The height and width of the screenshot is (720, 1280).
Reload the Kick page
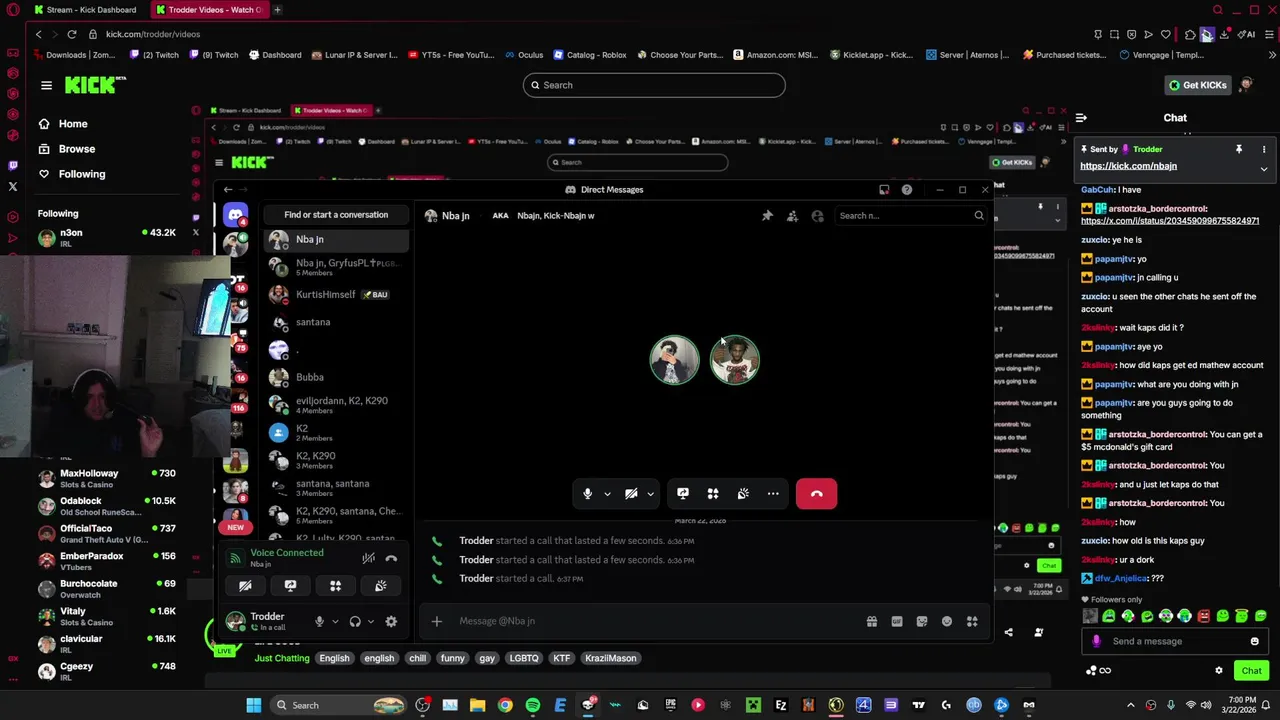pos(72,34)
